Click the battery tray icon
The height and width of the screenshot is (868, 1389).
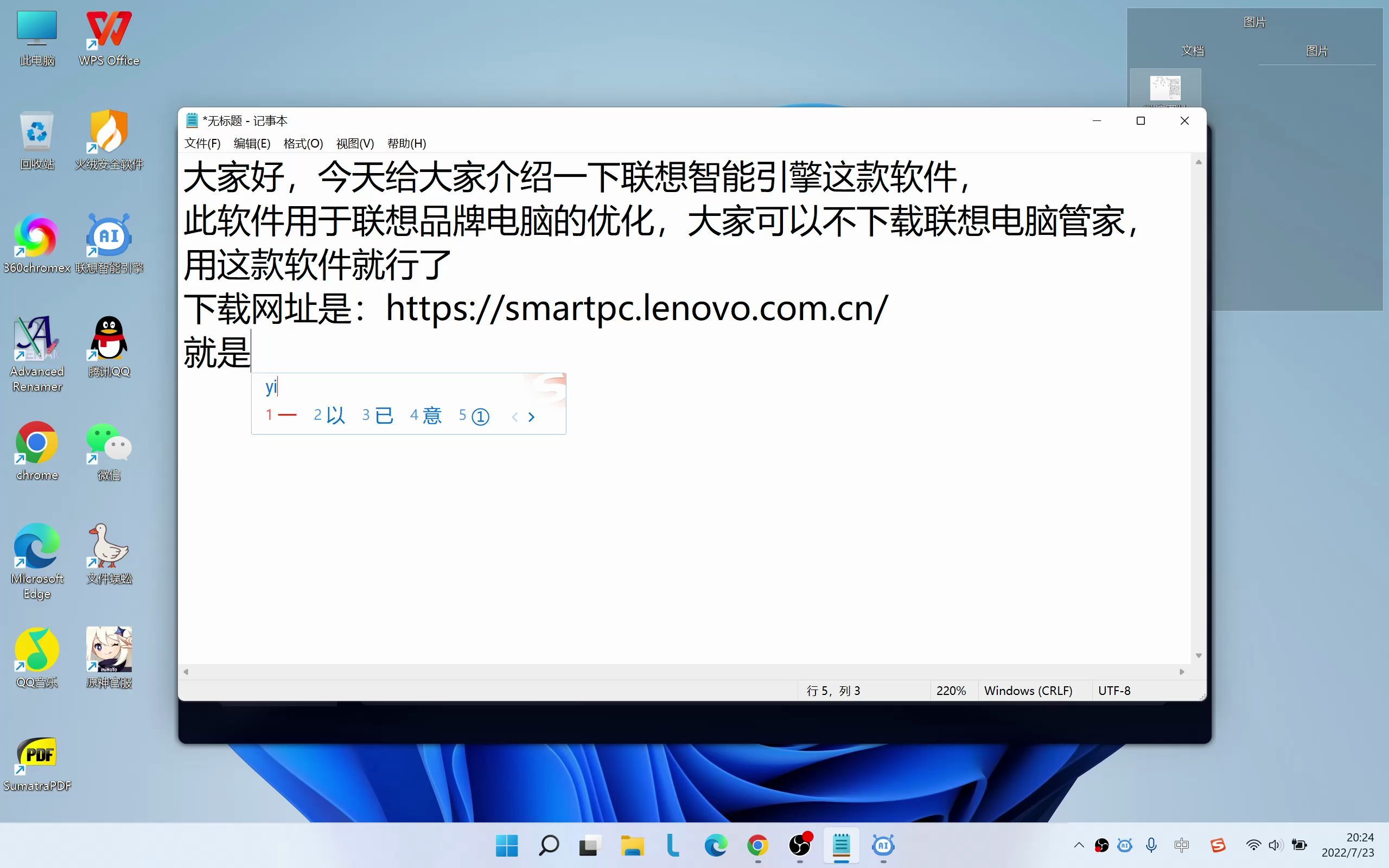click(x=1299, y=845)
